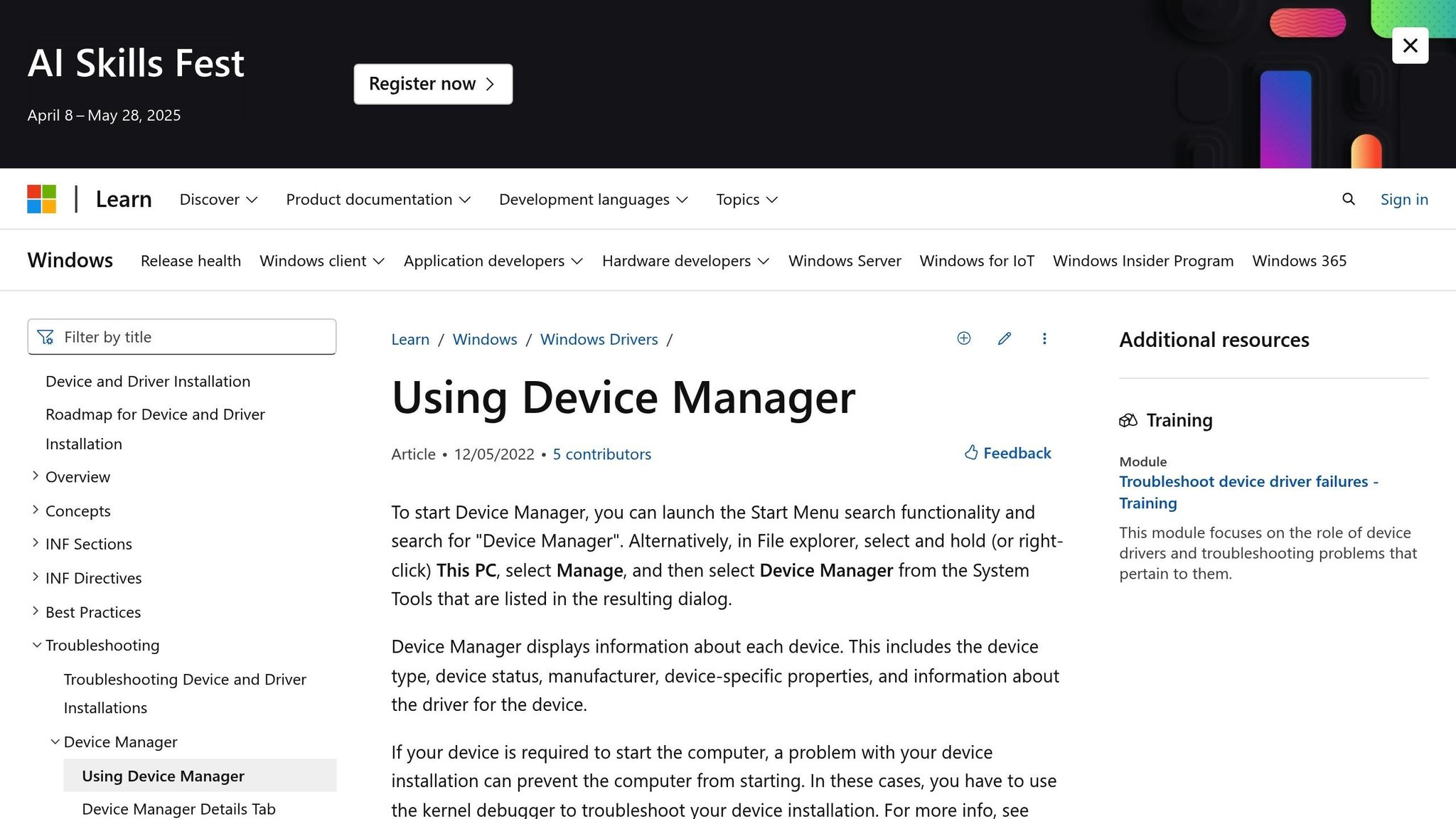Expand the INF Sections node
Viewport: 1456px width, 819px height.
click(36, 543)
